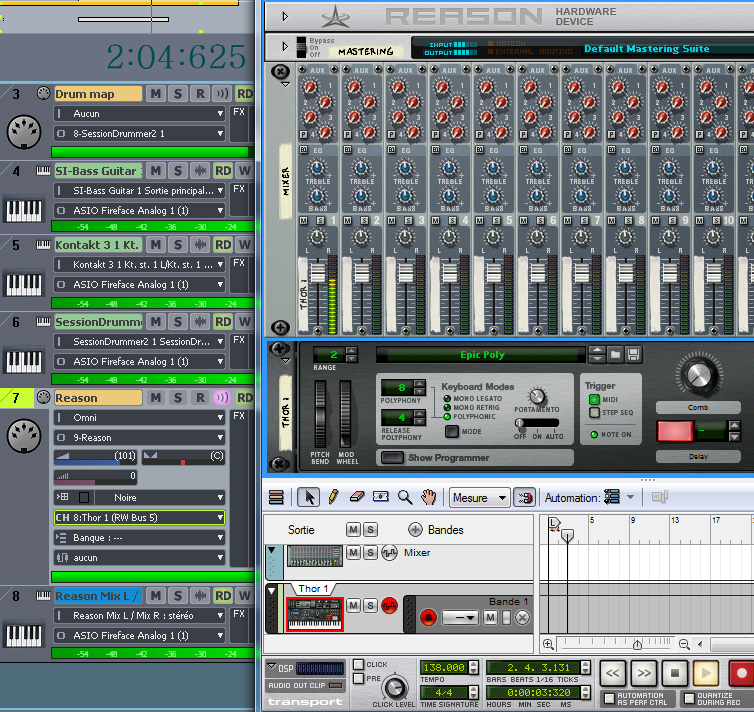Click W button on SessionDrummer track

pyautogui.click(x=245, y=322)
